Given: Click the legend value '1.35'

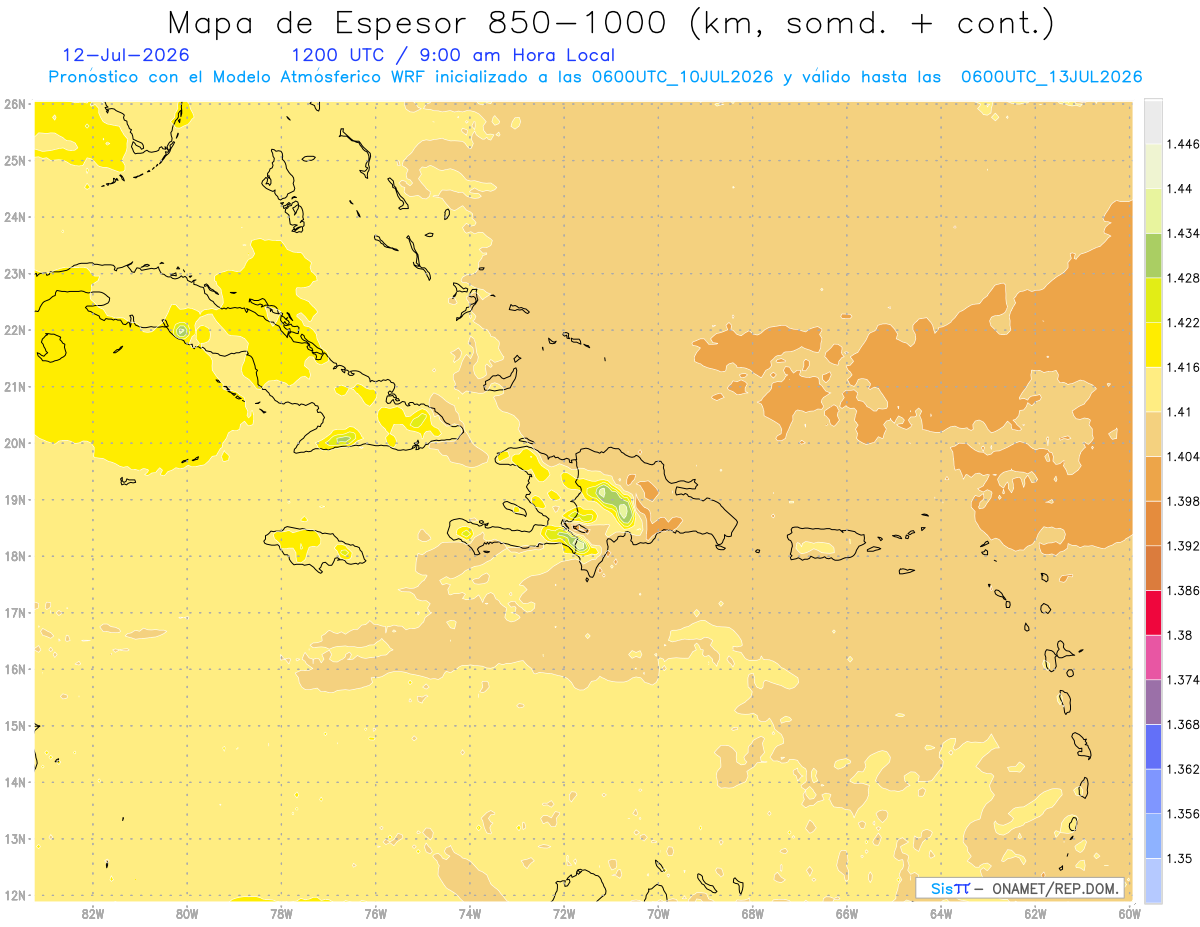Looking at the screenshot, I should [1179, 858].
